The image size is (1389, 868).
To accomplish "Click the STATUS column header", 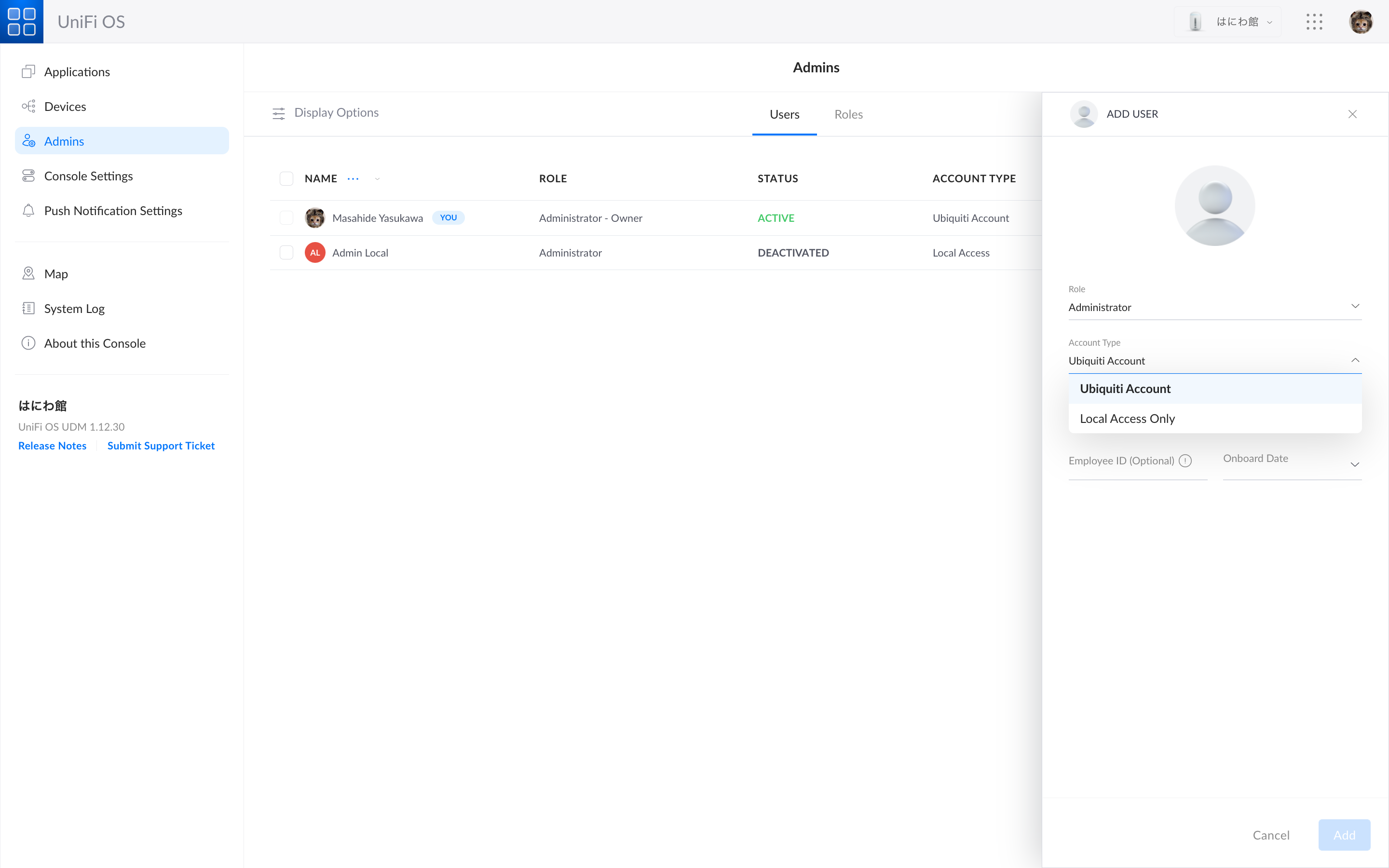I will (778, 178).
